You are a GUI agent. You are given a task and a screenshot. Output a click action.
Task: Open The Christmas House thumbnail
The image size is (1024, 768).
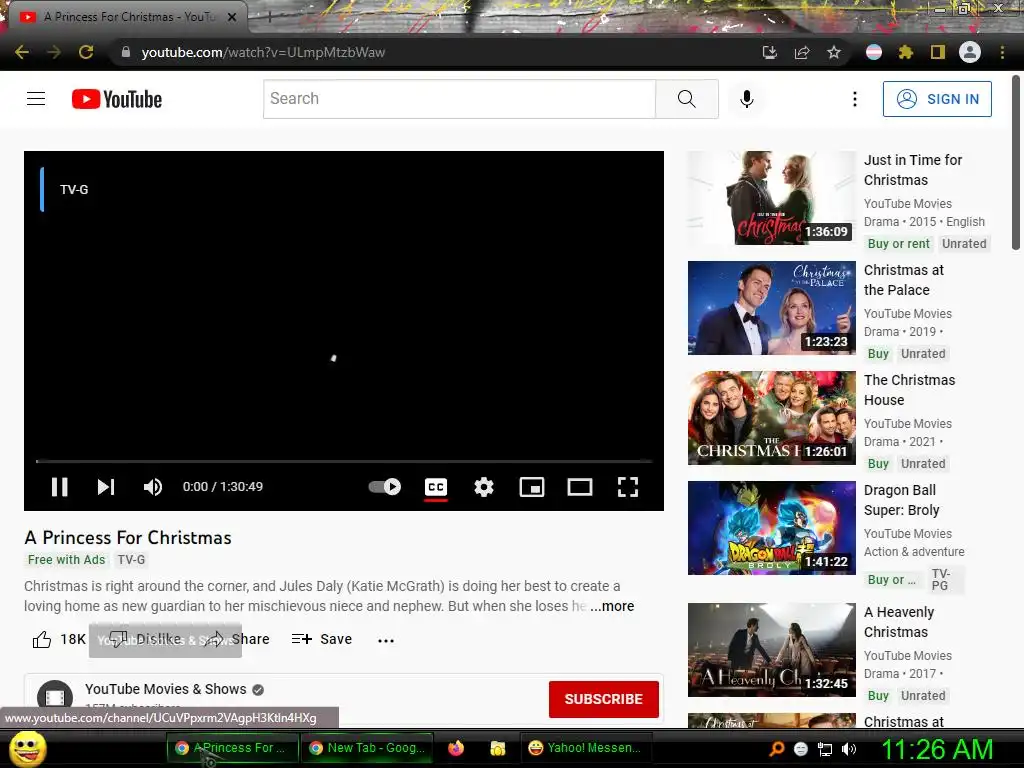click(x=771, y=418)
